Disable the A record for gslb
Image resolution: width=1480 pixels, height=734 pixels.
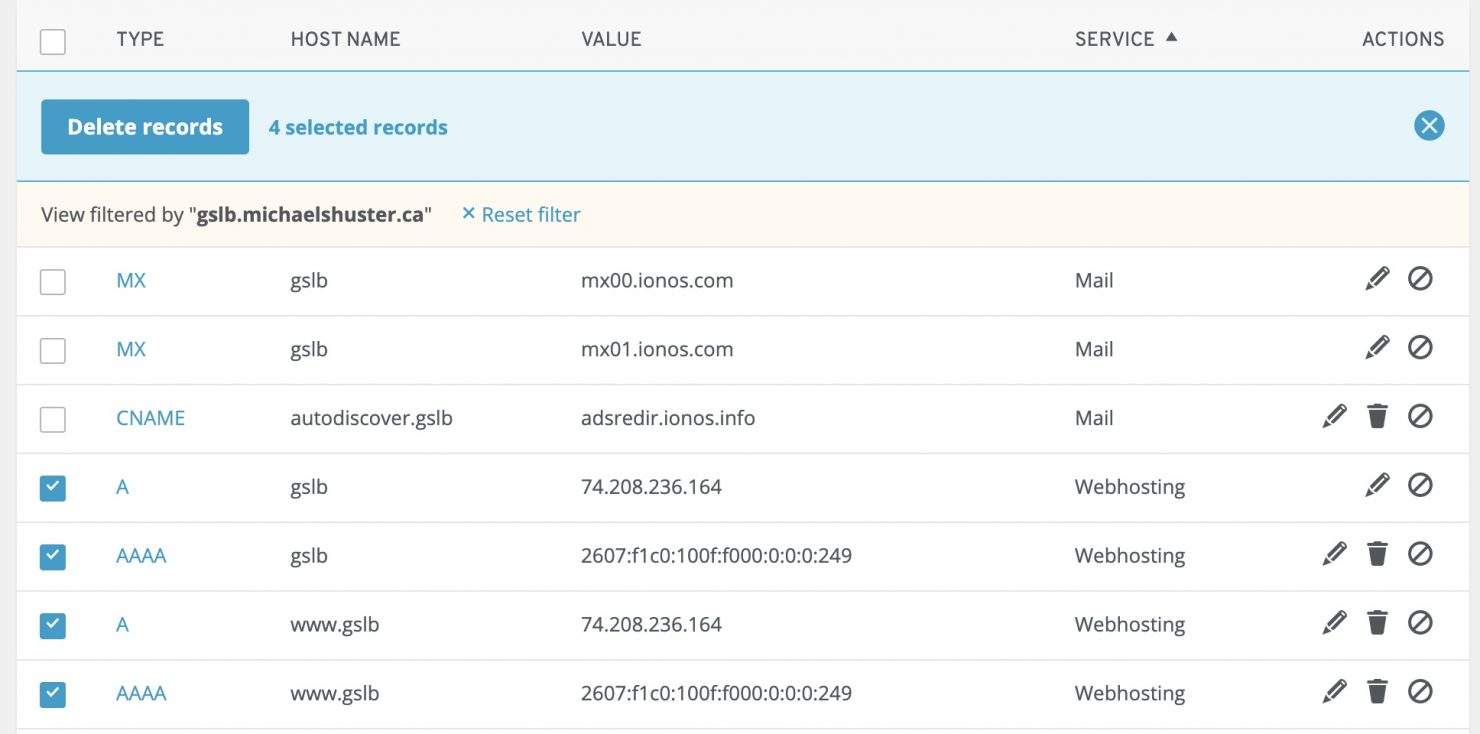pyautogui.click(x=1422, y=486)
